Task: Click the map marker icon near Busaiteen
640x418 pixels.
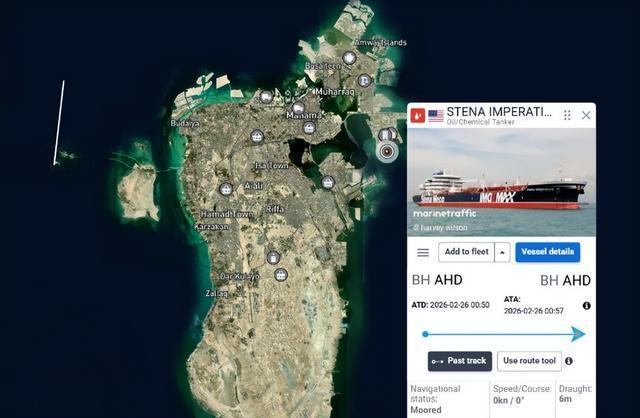Action: point(349,58)
